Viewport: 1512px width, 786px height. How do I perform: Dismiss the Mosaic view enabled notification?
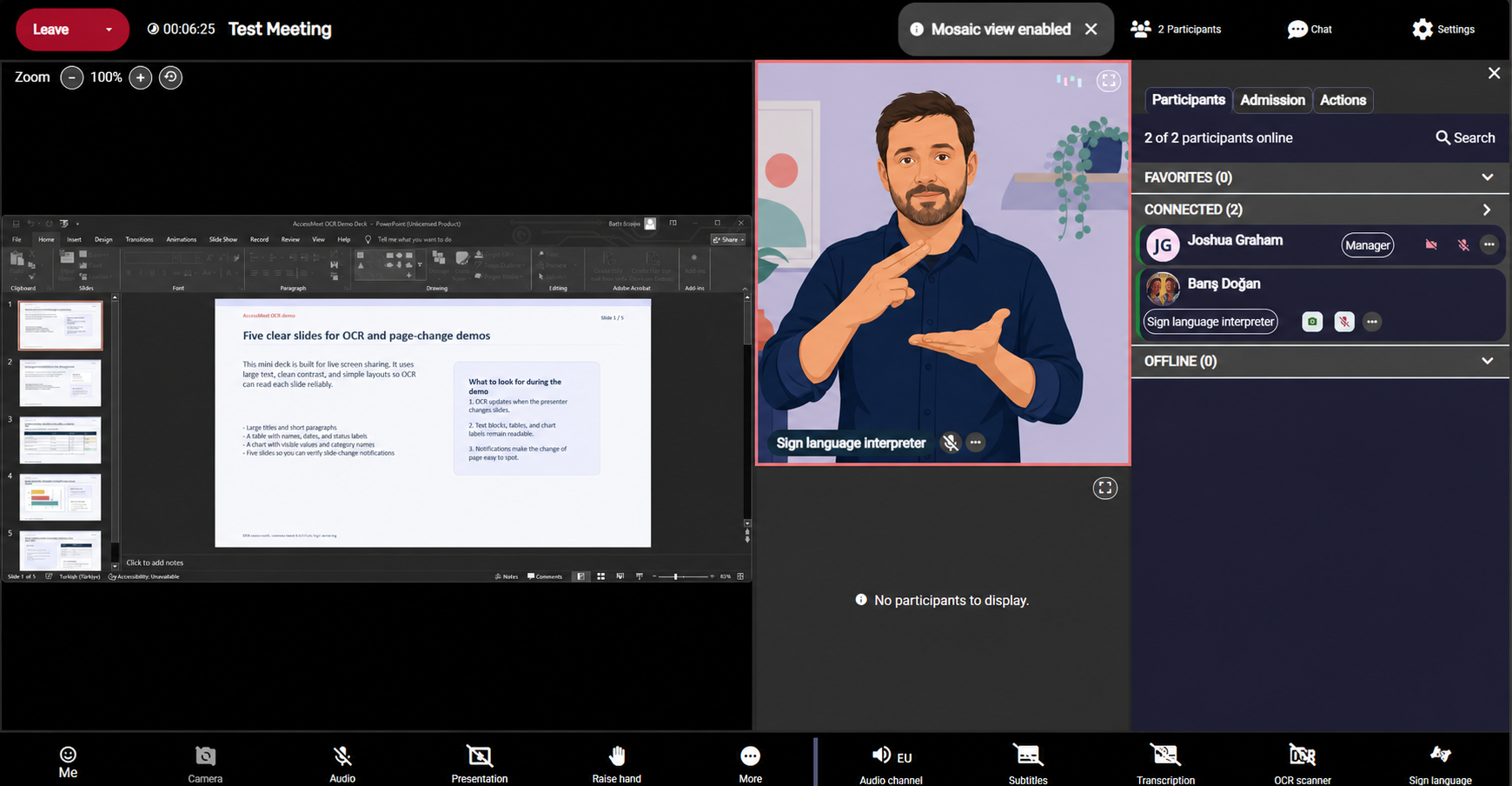pos(1091,30)
